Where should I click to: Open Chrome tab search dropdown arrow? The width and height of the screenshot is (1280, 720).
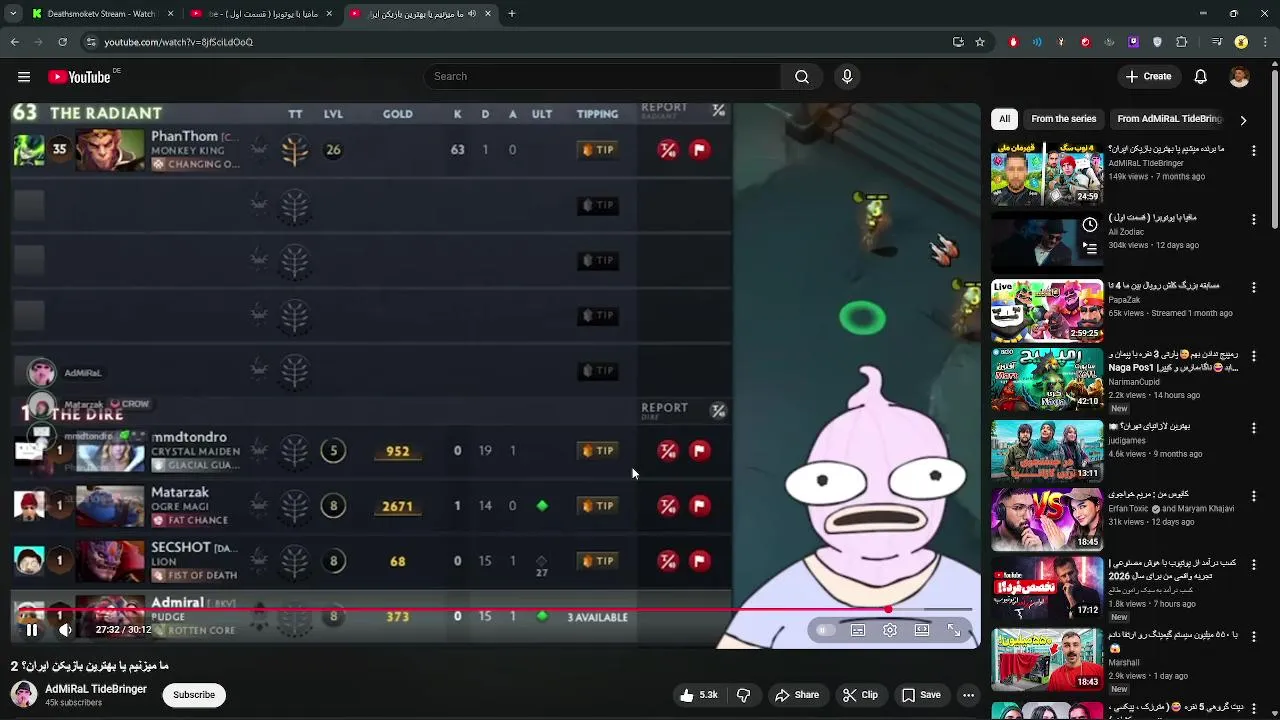14,14
